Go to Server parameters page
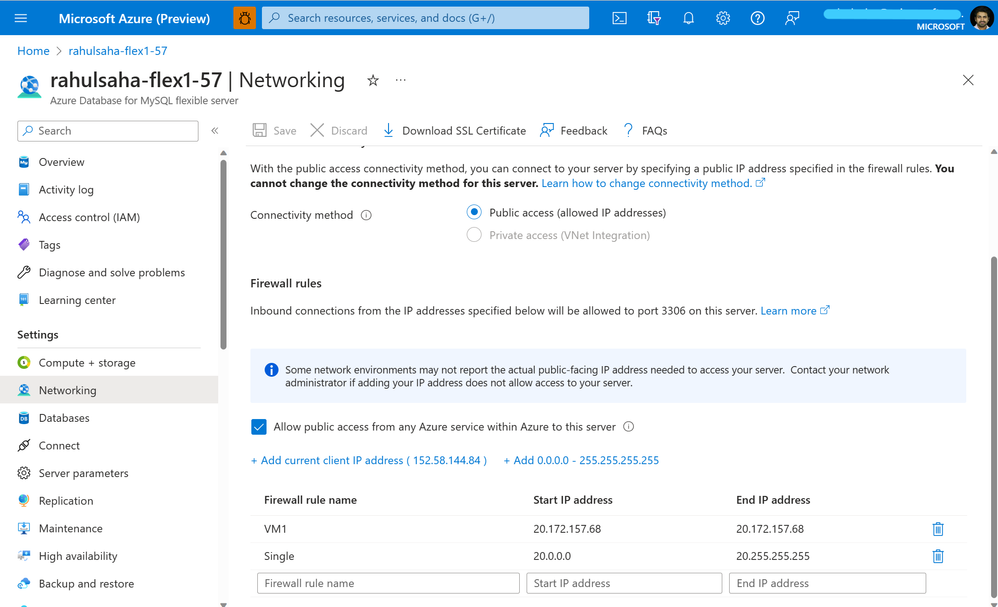Screen dimensions: 998x607 [83, 473]
